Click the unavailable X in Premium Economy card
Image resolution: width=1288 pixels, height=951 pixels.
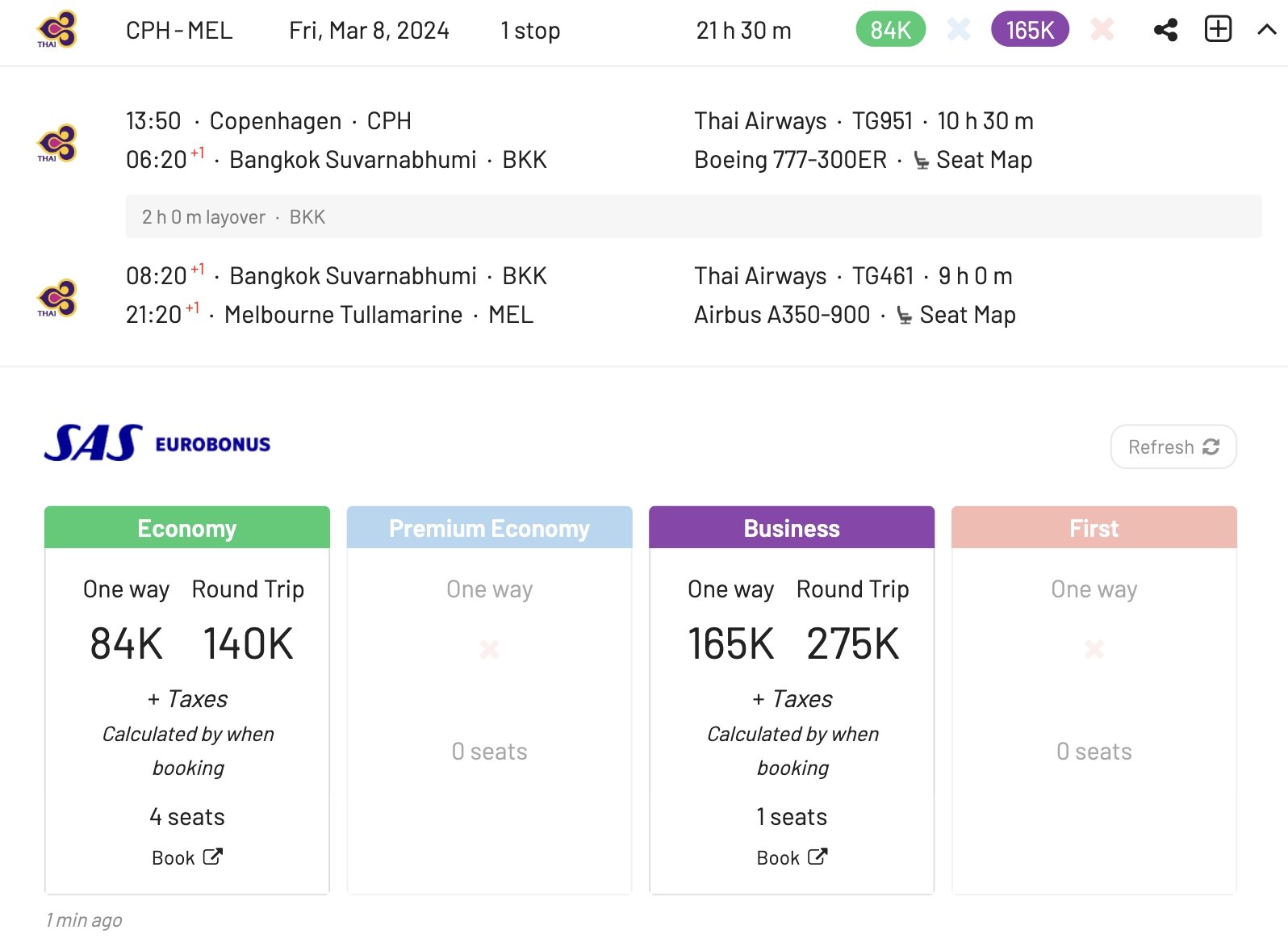pos(489,649)
